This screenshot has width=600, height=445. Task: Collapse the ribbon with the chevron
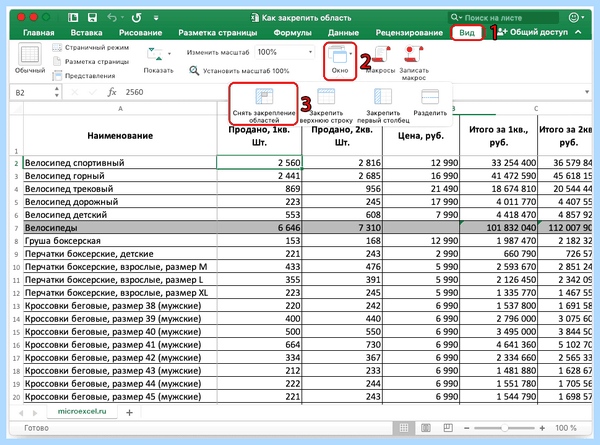coord(578,33)
